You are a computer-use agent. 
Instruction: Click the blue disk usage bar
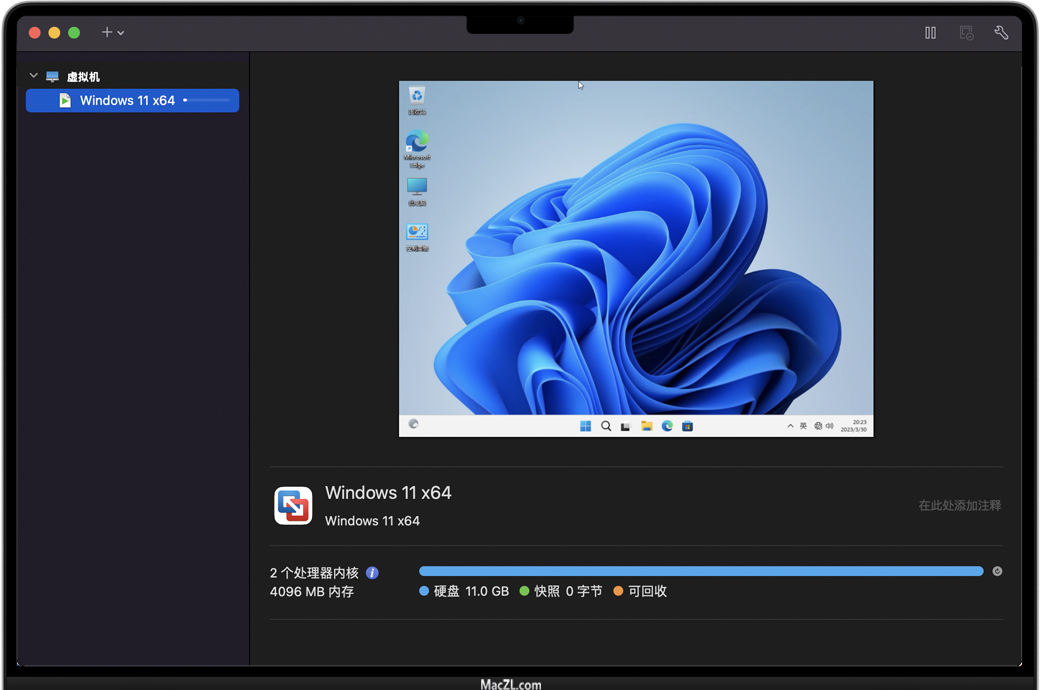tap(700, 571)
